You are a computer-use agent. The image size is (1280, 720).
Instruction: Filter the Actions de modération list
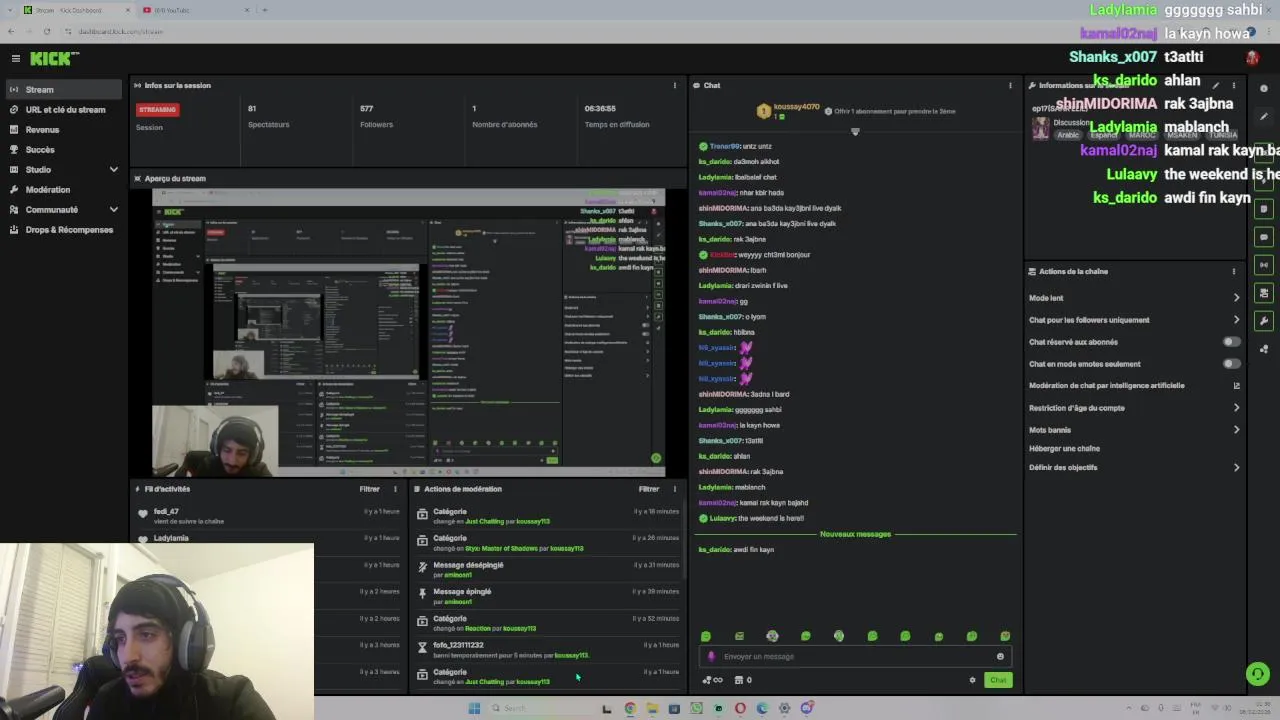pos(649,489)
